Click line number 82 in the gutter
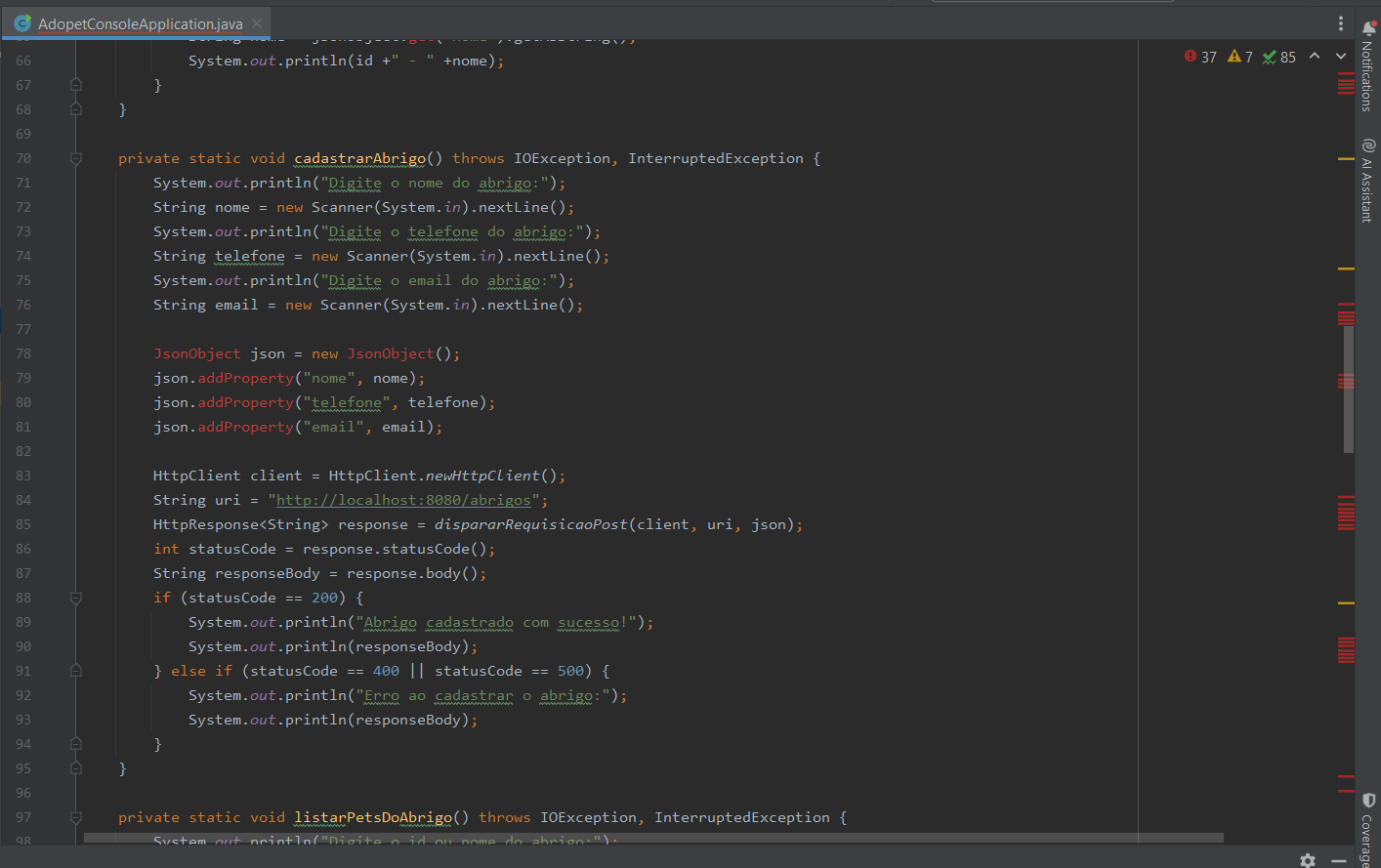The height and width of the screenshot is (868, 1381). tap(23, 451)
